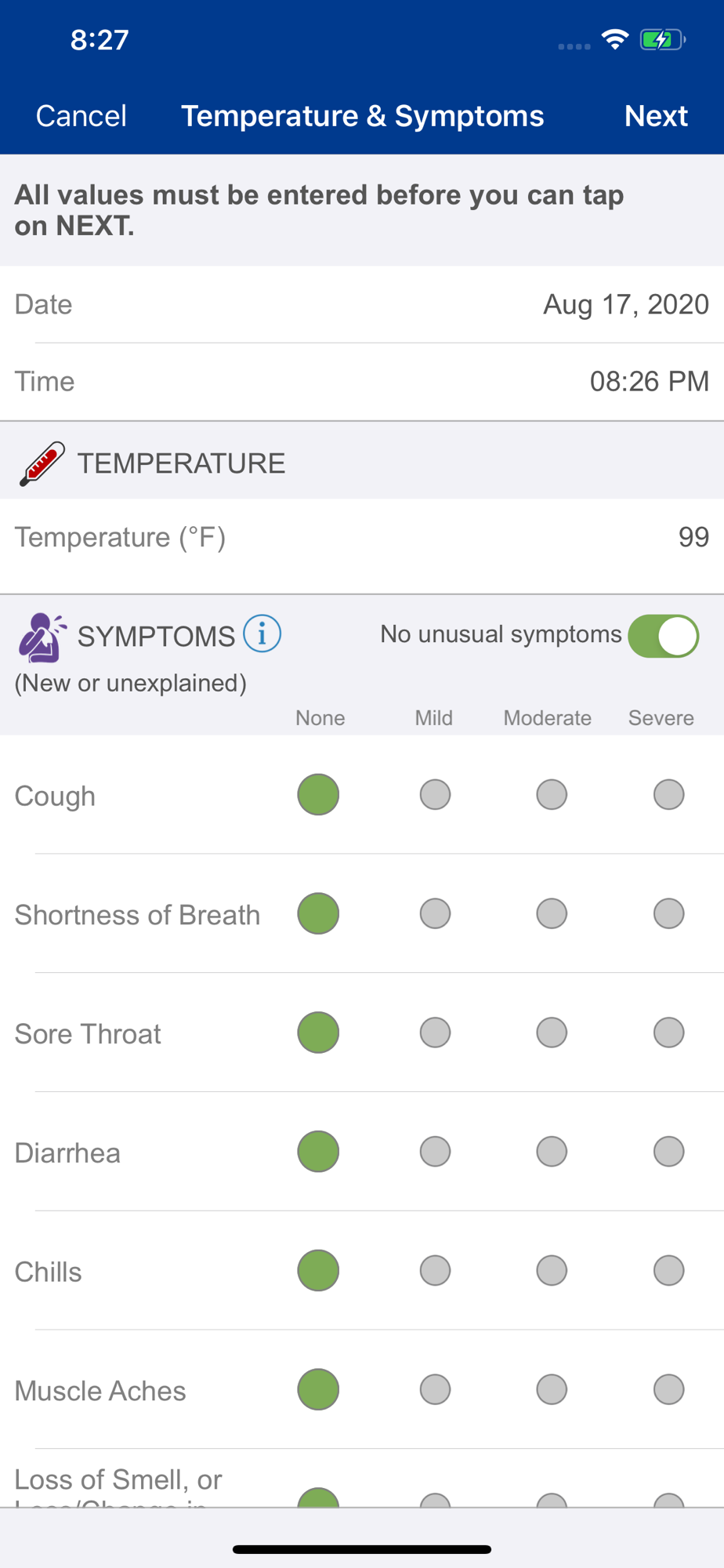Tap the battery charging icon
Image resolution: width=724 pixels, height=1568 pixels.
(x=662, y=39)
